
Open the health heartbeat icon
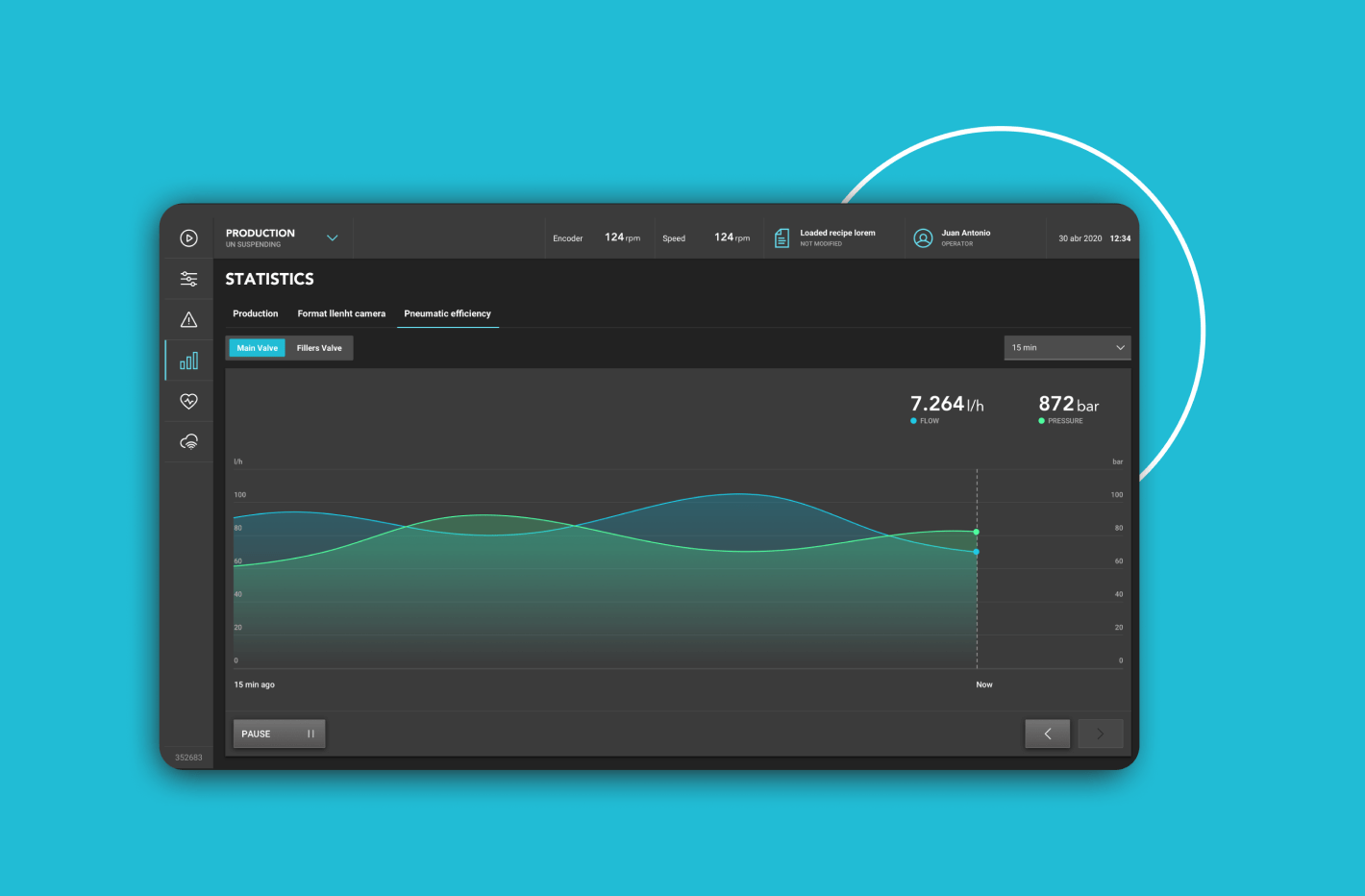188,401
